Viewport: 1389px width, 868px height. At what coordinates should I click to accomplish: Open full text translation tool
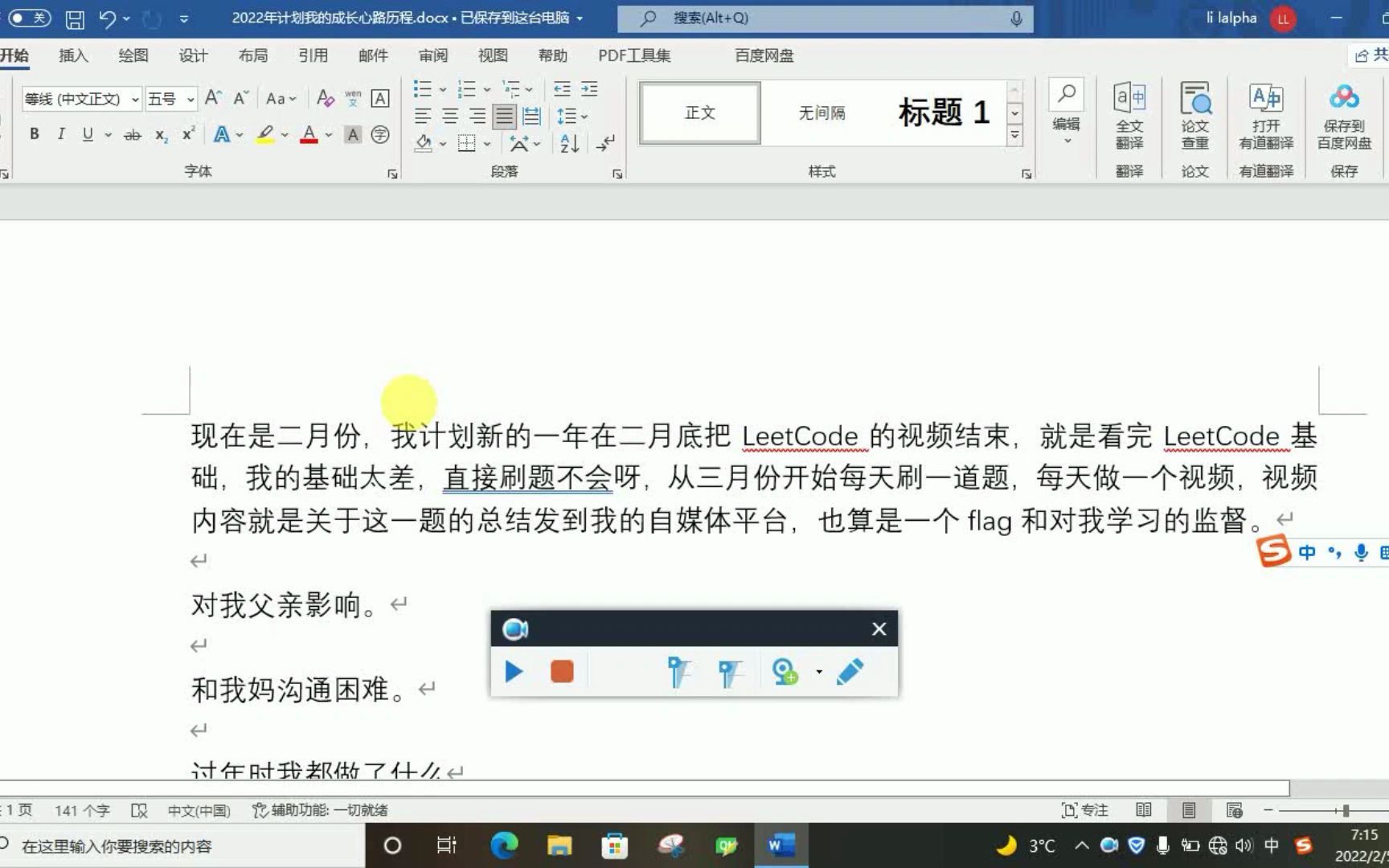1129,117
